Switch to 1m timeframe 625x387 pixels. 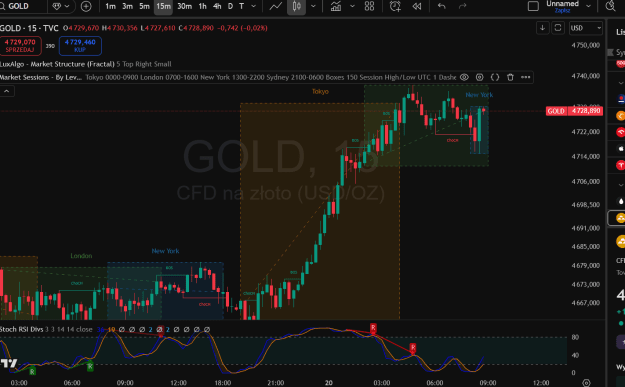(110, 6)
